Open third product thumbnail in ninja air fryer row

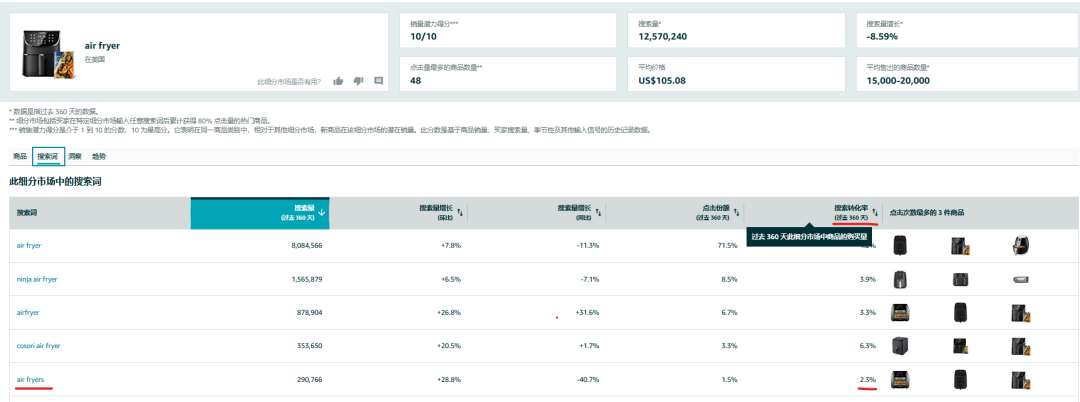(x=1021, y=280)
